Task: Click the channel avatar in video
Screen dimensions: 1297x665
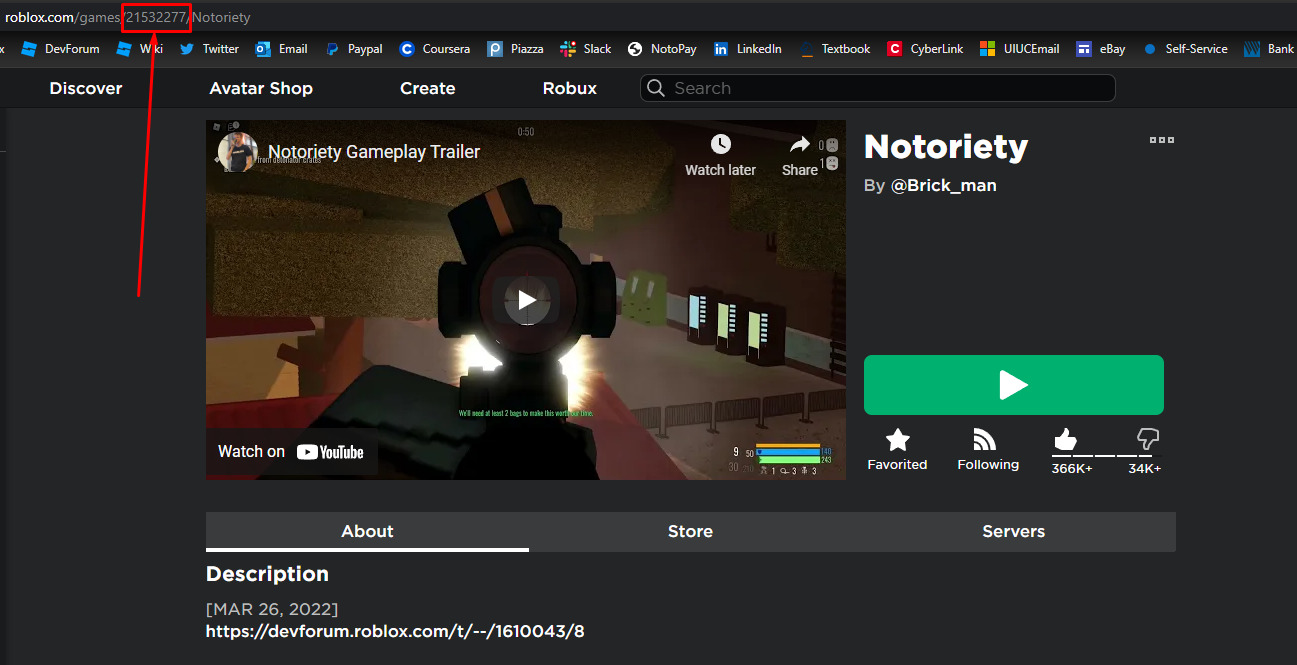Action: pos(238,152)
